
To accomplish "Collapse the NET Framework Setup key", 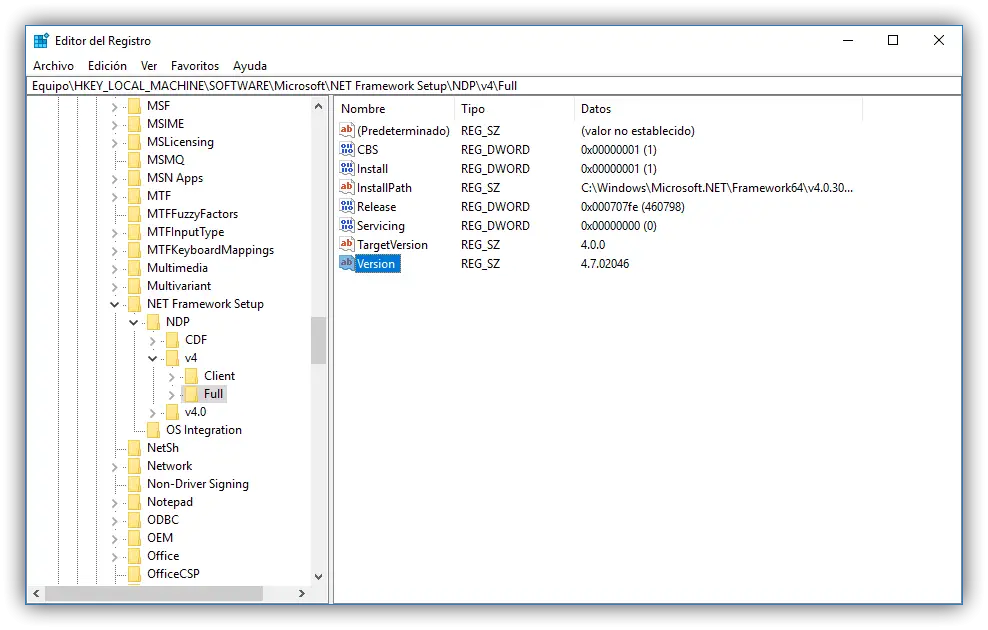I will click(x=114, y=304).
